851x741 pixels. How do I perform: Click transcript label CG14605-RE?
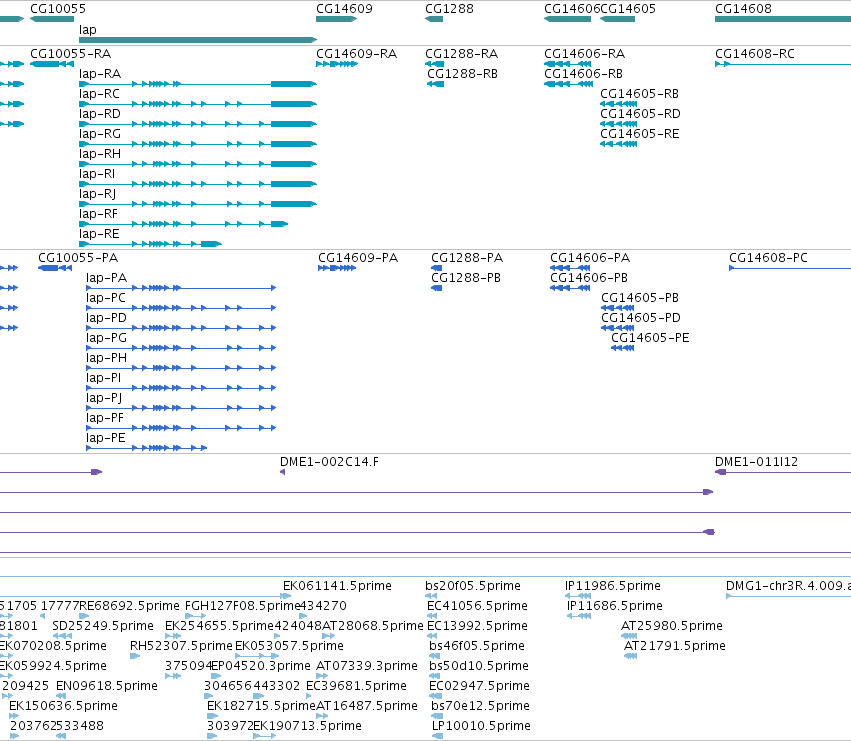pos(640,134)
